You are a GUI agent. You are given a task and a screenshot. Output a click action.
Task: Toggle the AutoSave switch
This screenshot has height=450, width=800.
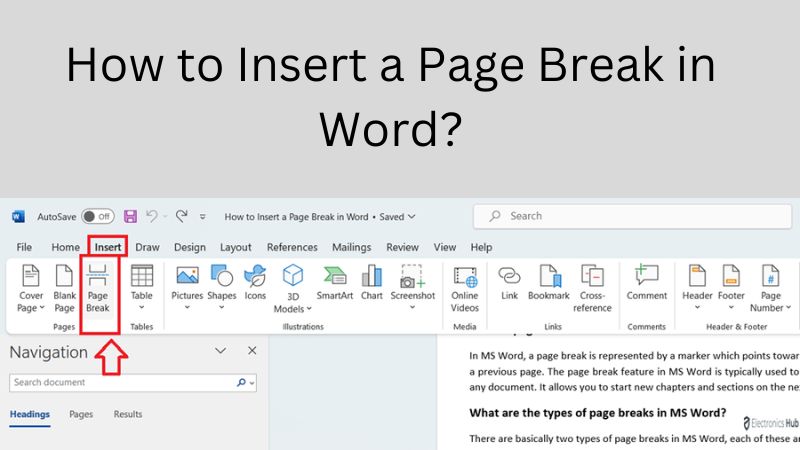tap(98, 216)
